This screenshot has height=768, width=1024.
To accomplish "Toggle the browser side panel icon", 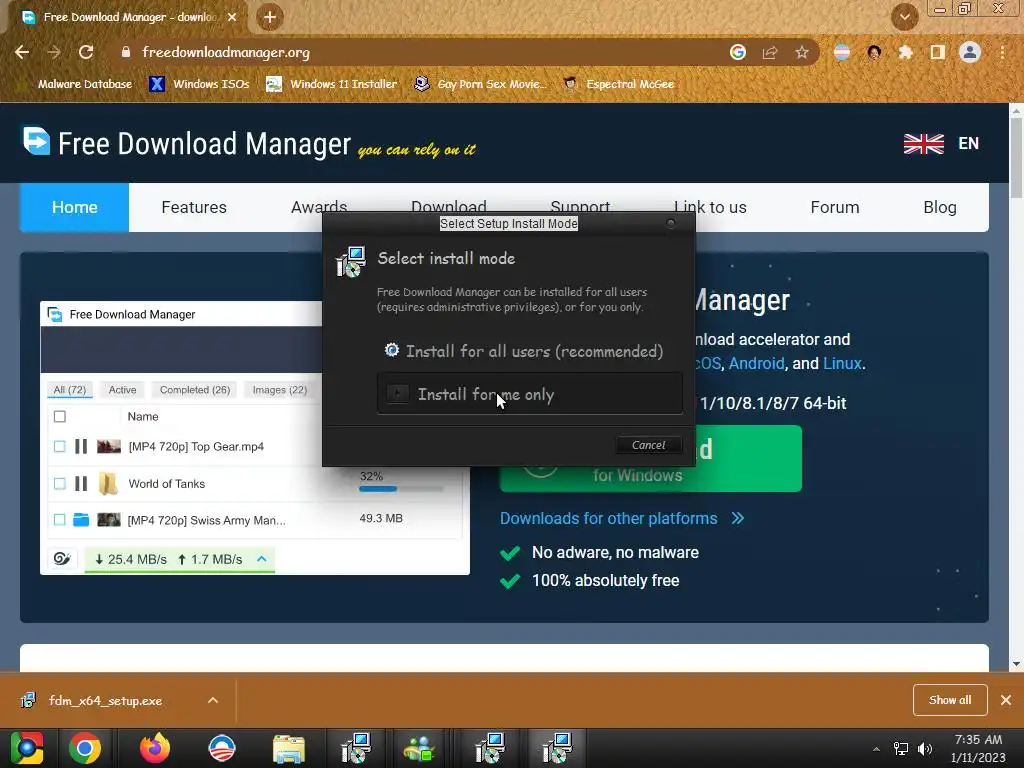I will (937, 52).
